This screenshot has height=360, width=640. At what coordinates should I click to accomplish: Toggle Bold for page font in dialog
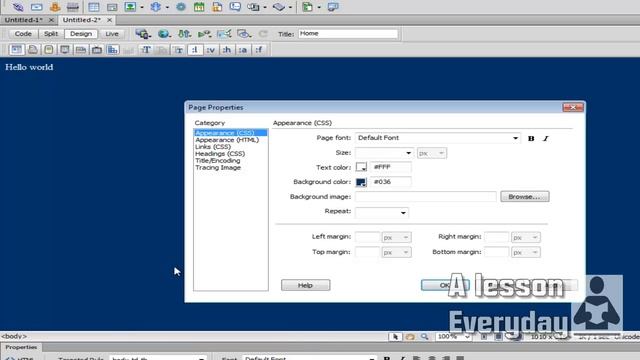531,139
